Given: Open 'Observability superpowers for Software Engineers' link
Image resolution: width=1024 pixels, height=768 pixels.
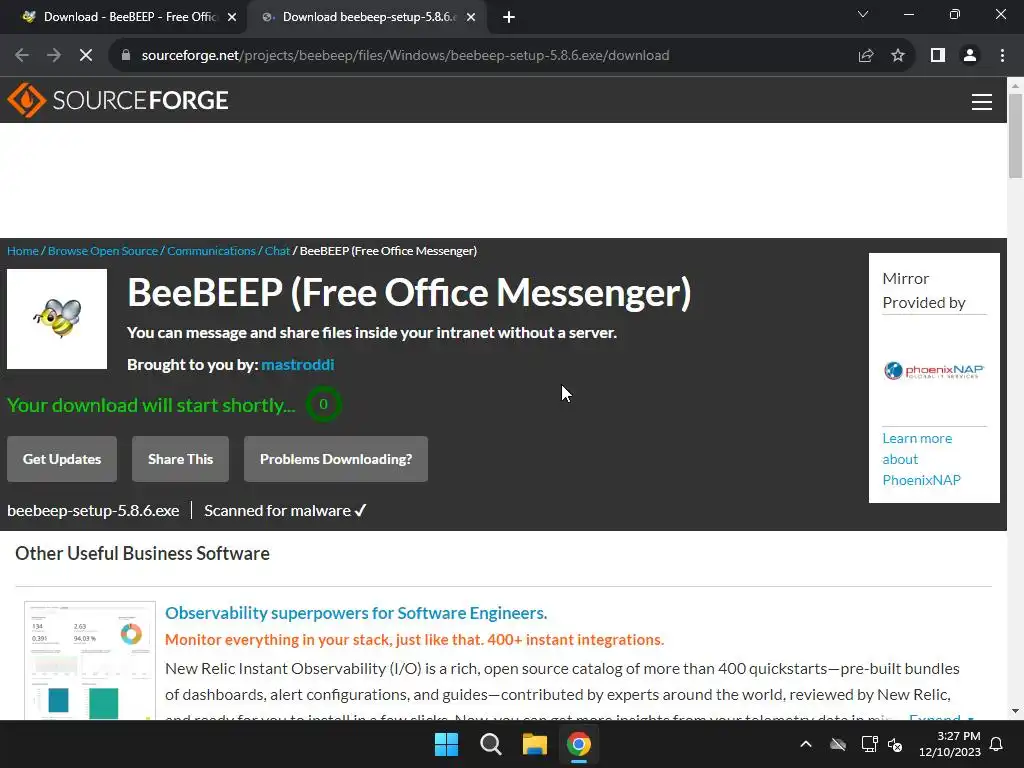Looking at the screenshot, I should (x=356, y=613).
